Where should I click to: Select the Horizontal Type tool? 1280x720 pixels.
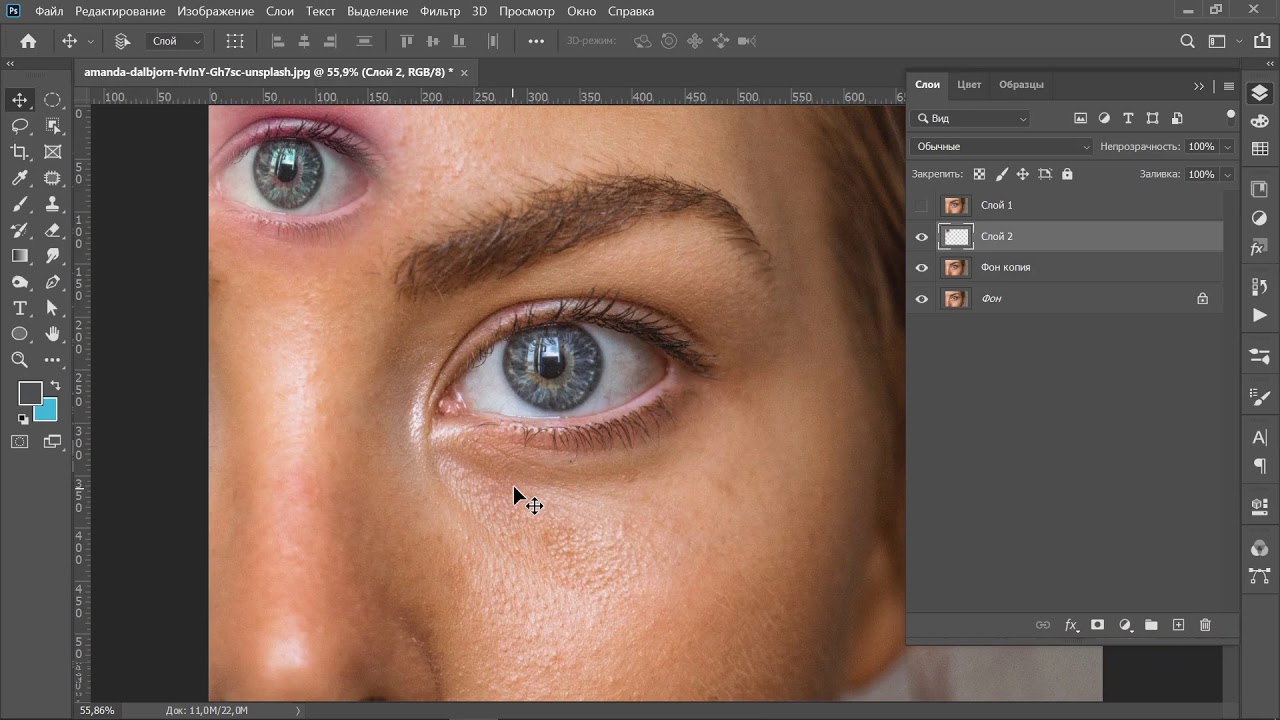(20, 308)
